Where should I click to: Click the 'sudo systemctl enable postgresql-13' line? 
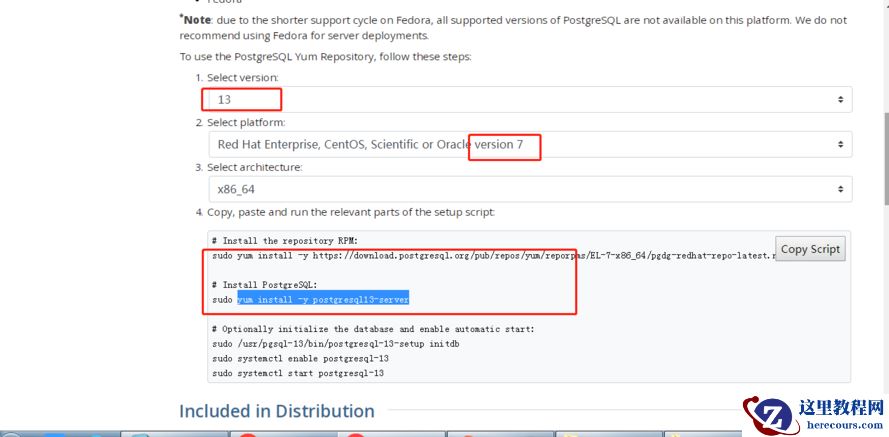point(300,359)
